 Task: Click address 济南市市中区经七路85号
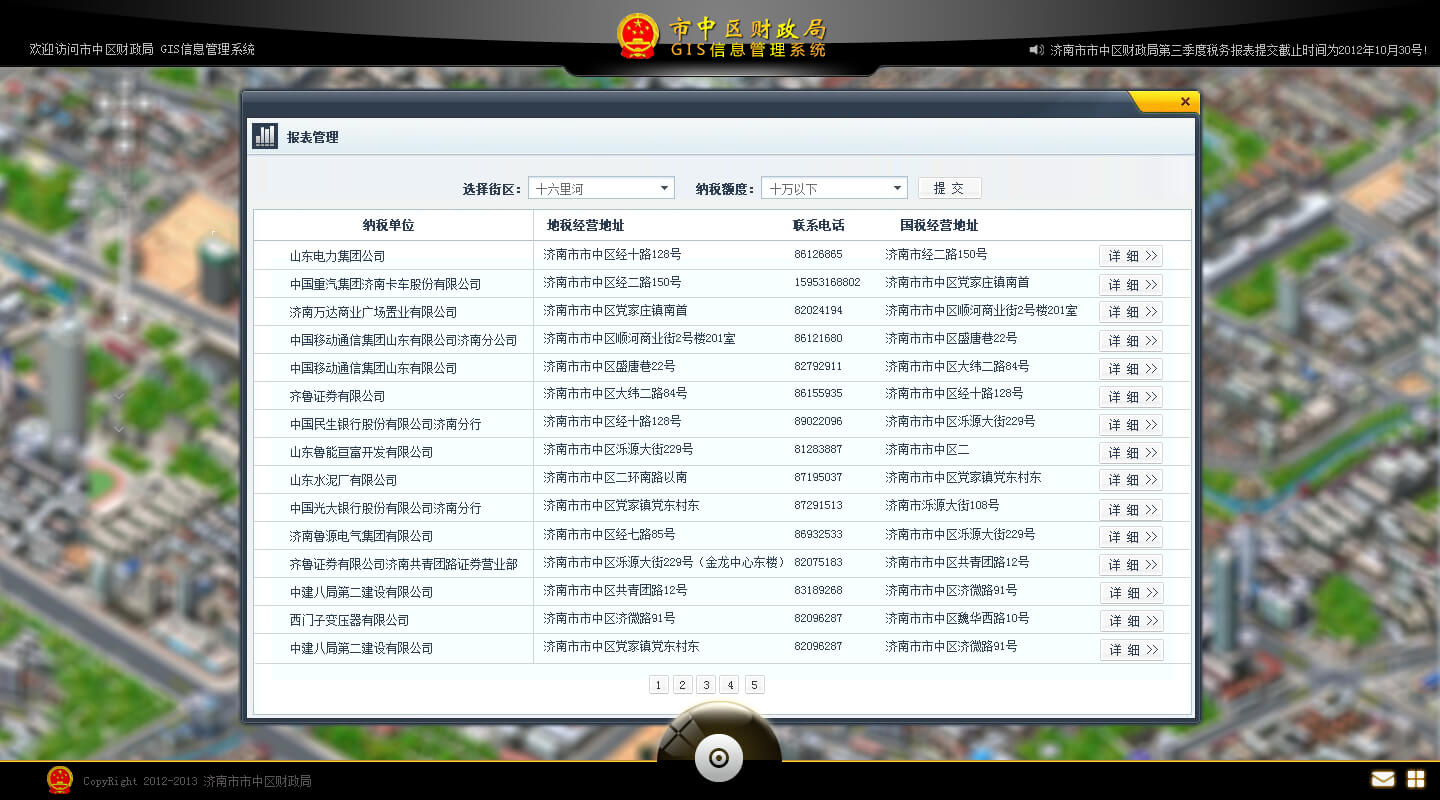point(609,534)
